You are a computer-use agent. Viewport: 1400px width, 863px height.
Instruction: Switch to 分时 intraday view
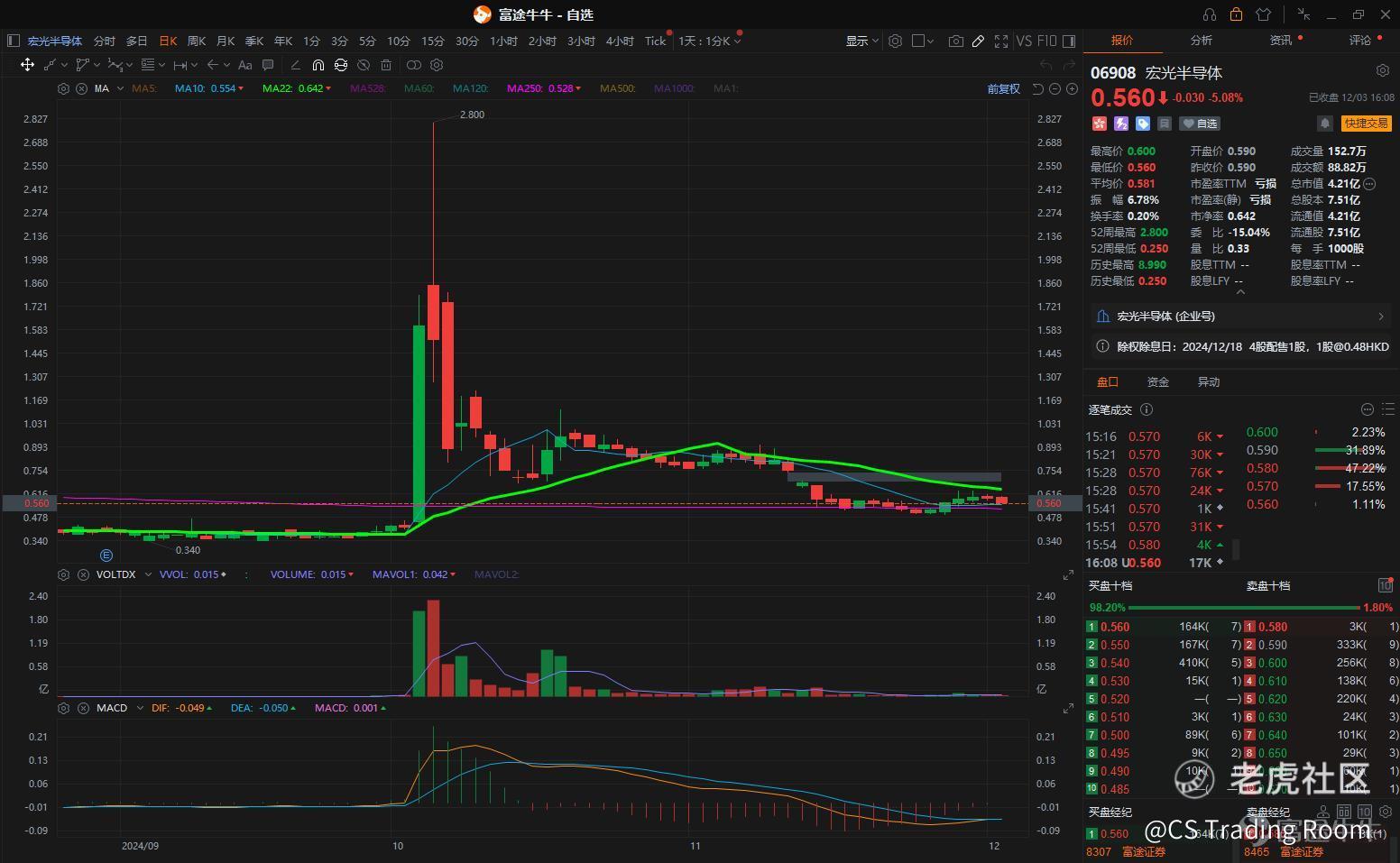(105, 41)
